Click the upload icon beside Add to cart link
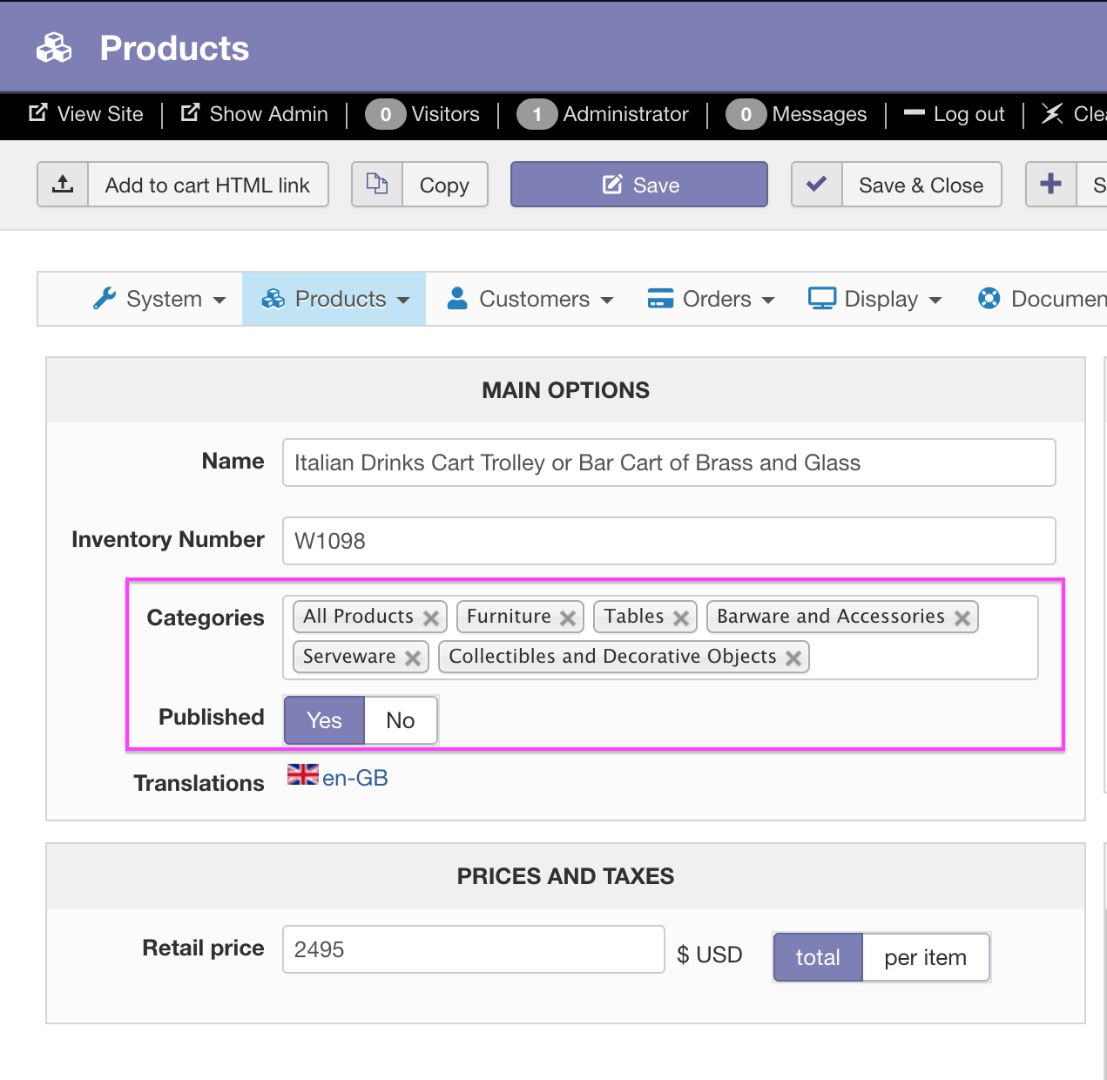 point(63,185)
